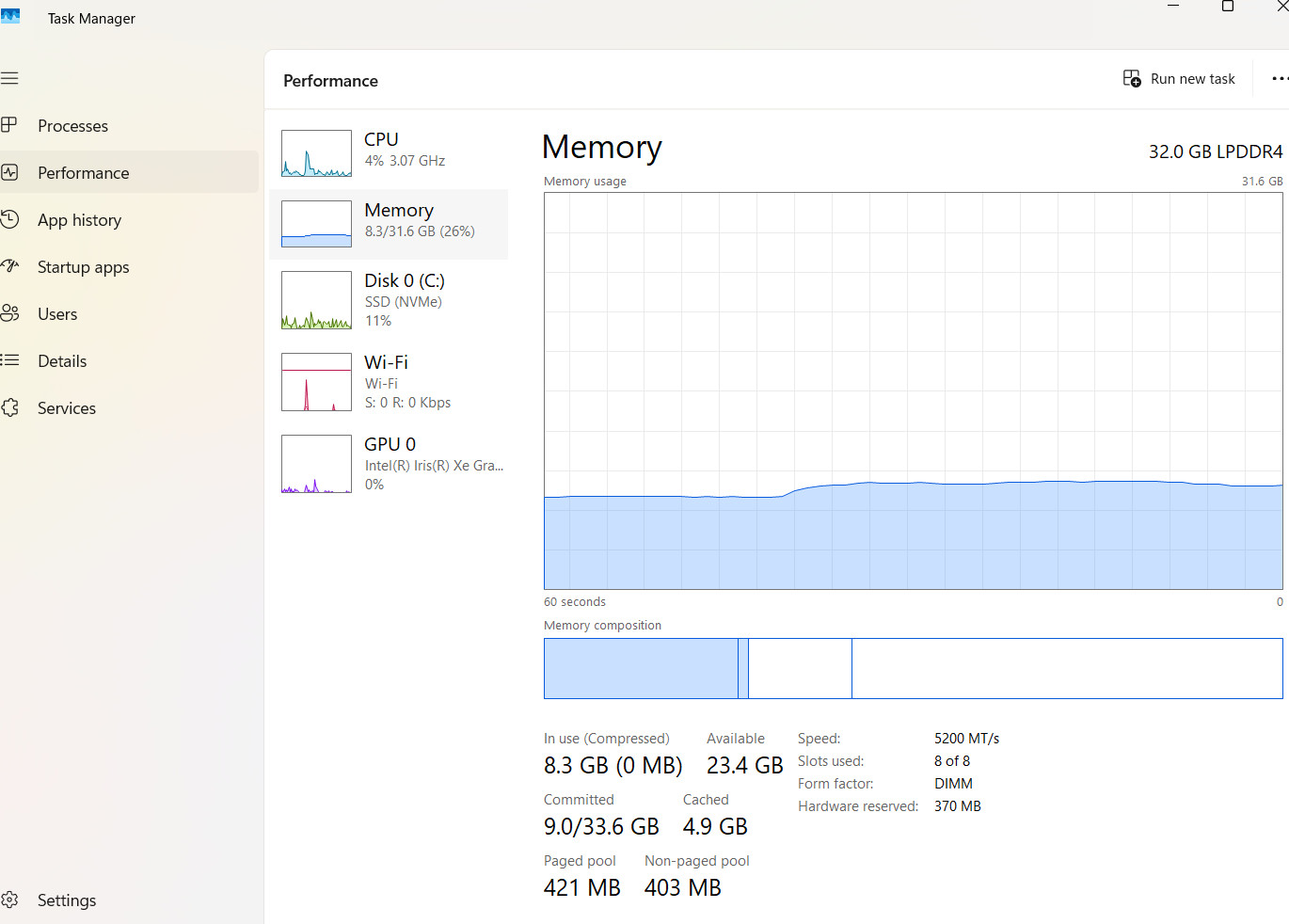Image resolution: width=1289 pixels, height=924 pixels.
Task: Click the standby segment of memory composition
Action: (800, 668)
